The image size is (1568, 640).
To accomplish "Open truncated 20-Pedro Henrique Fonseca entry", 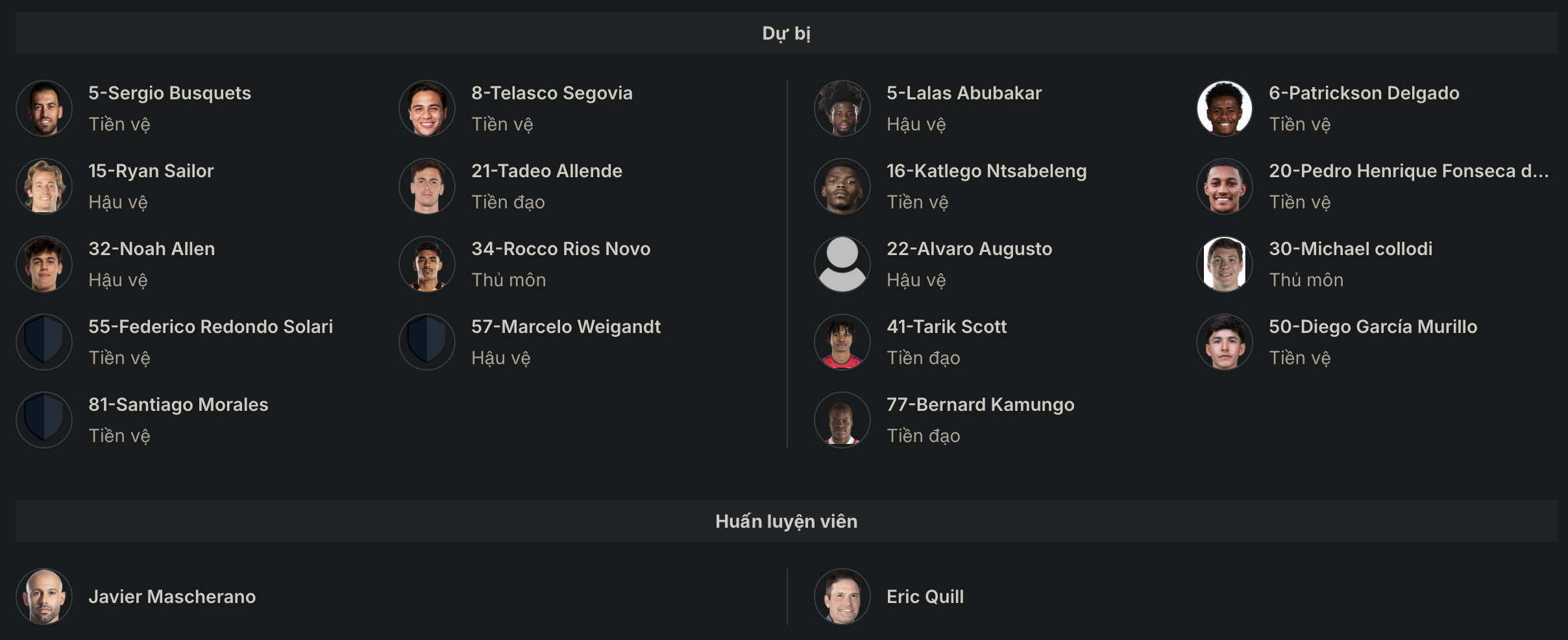I will pyautogui.click(x=1408, y=171).
